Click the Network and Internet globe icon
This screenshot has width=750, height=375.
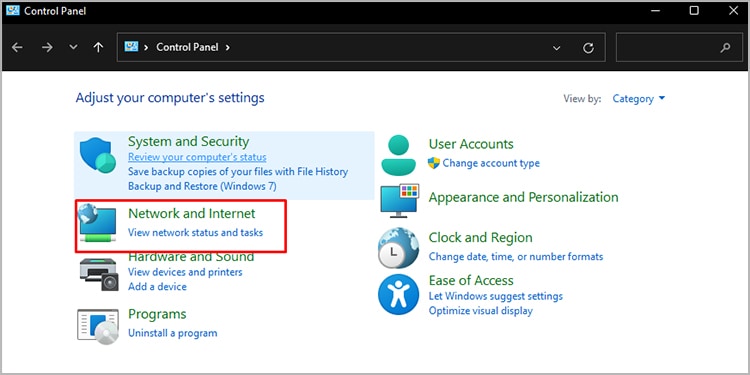tap(98, 222)
